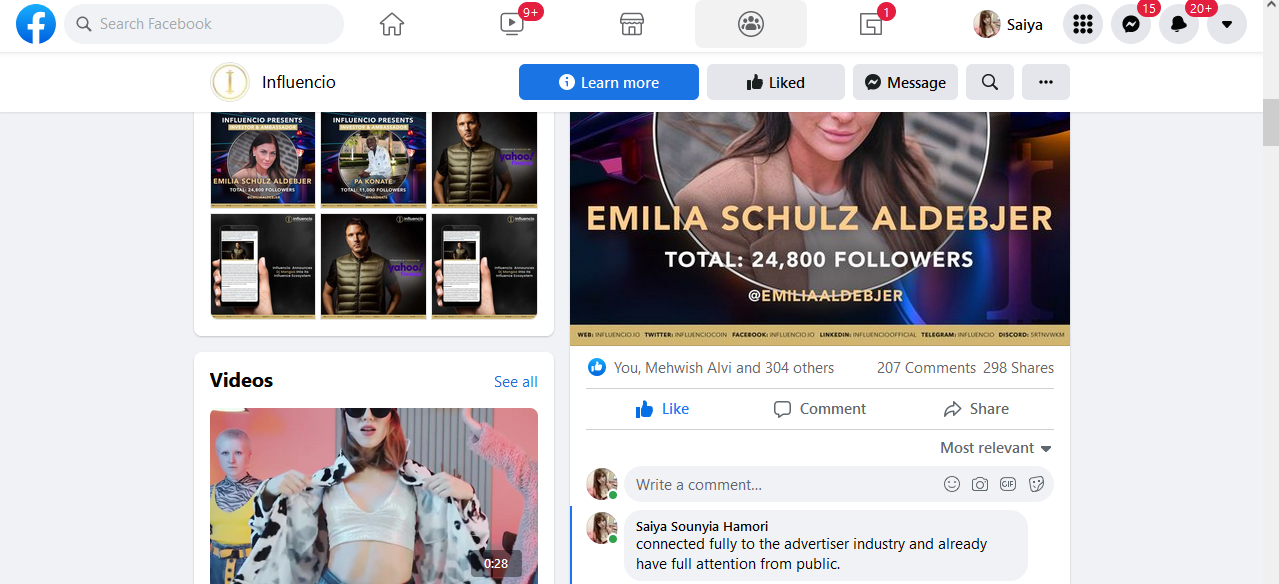
Task: Click inside Write a comment field
Action: [x=780, y=485]
